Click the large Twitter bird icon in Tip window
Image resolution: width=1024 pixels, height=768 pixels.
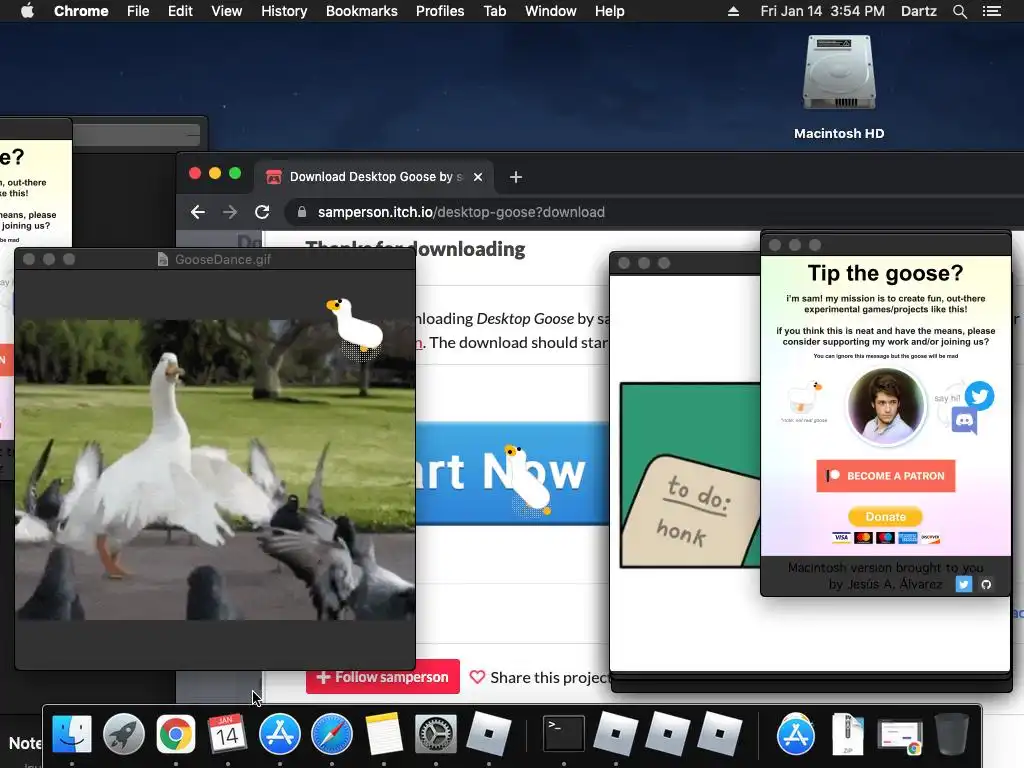click(980, 396)
